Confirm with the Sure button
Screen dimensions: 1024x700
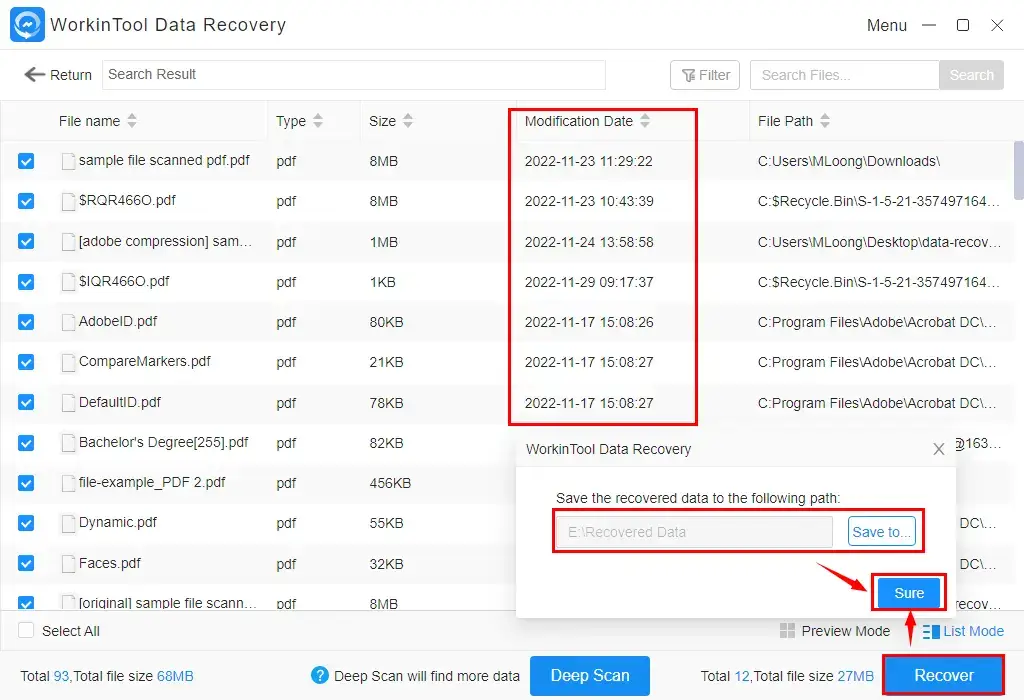coord(908,593)
